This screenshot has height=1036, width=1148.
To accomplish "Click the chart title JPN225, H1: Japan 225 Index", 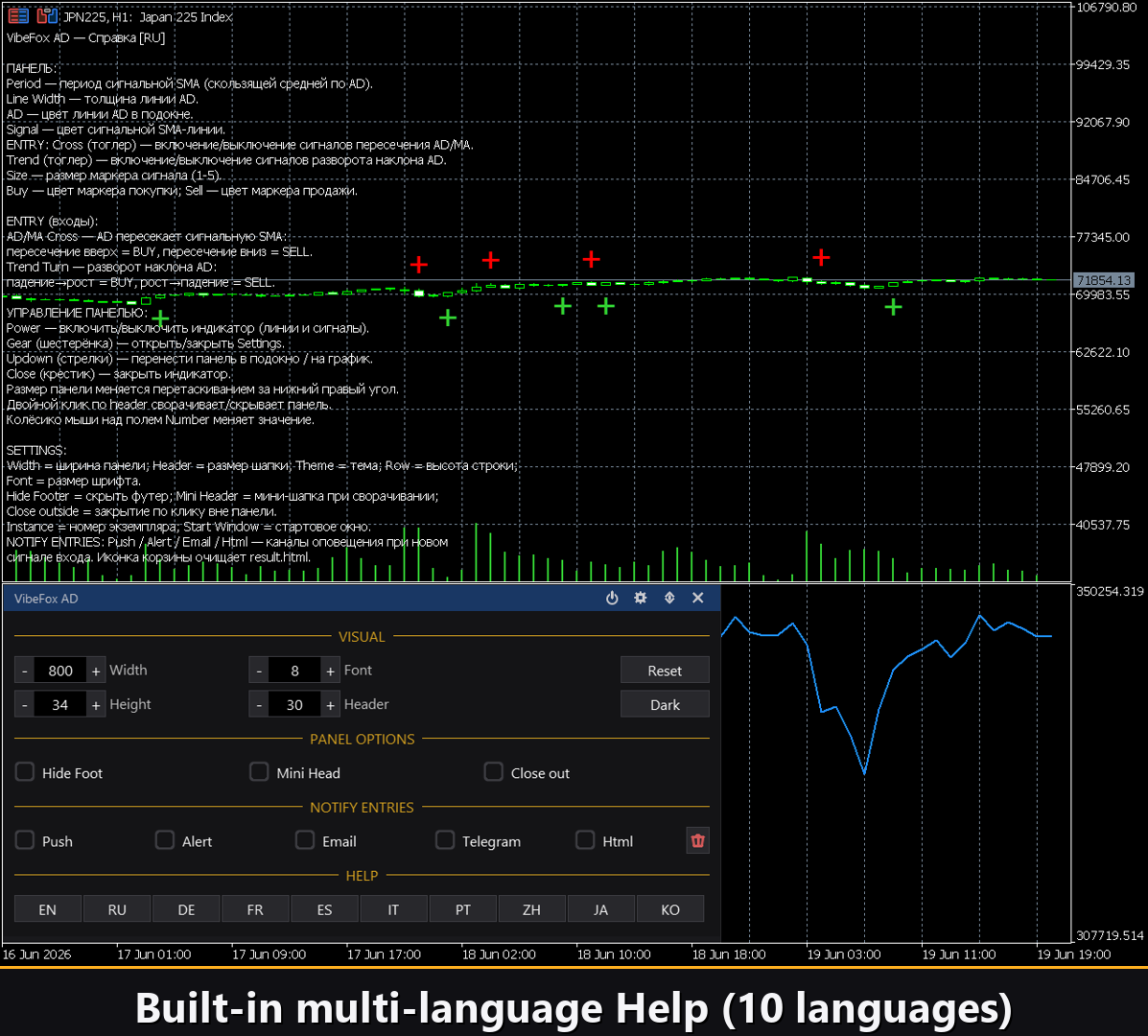I will coord(148,17).
